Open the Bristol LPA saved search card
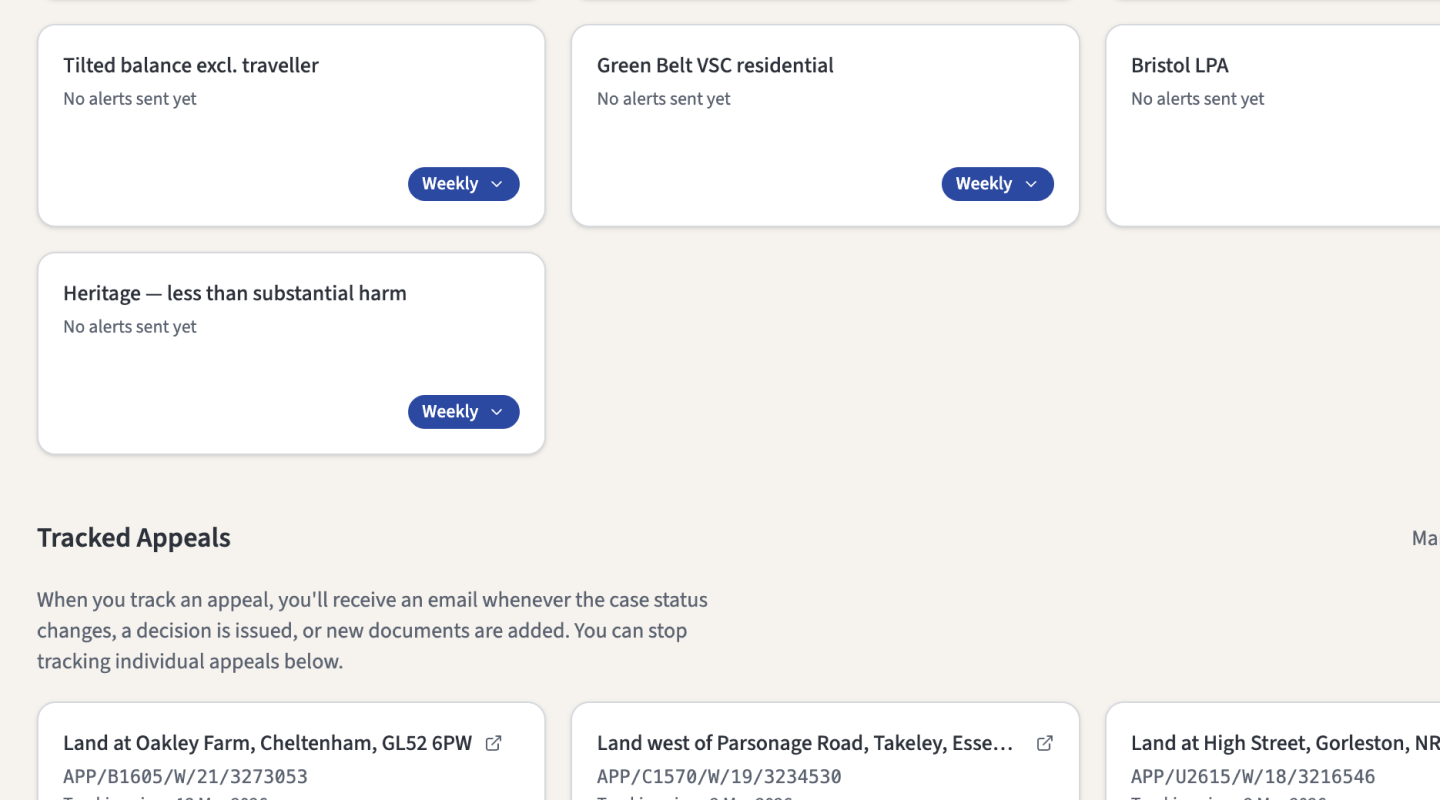This screenshot has width=1440, height=800. [1180, 65]
